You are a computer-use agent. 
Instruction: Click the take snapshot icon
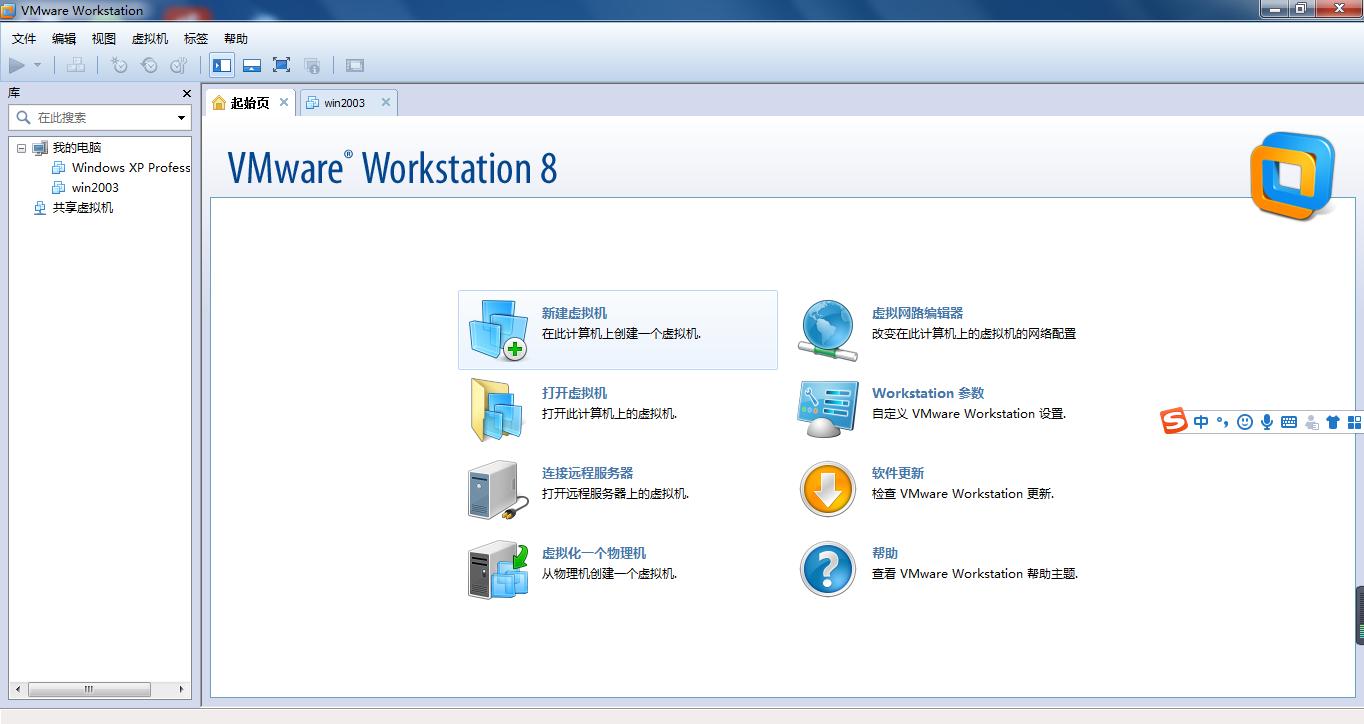pyautogui.click(x=118, y=65)
